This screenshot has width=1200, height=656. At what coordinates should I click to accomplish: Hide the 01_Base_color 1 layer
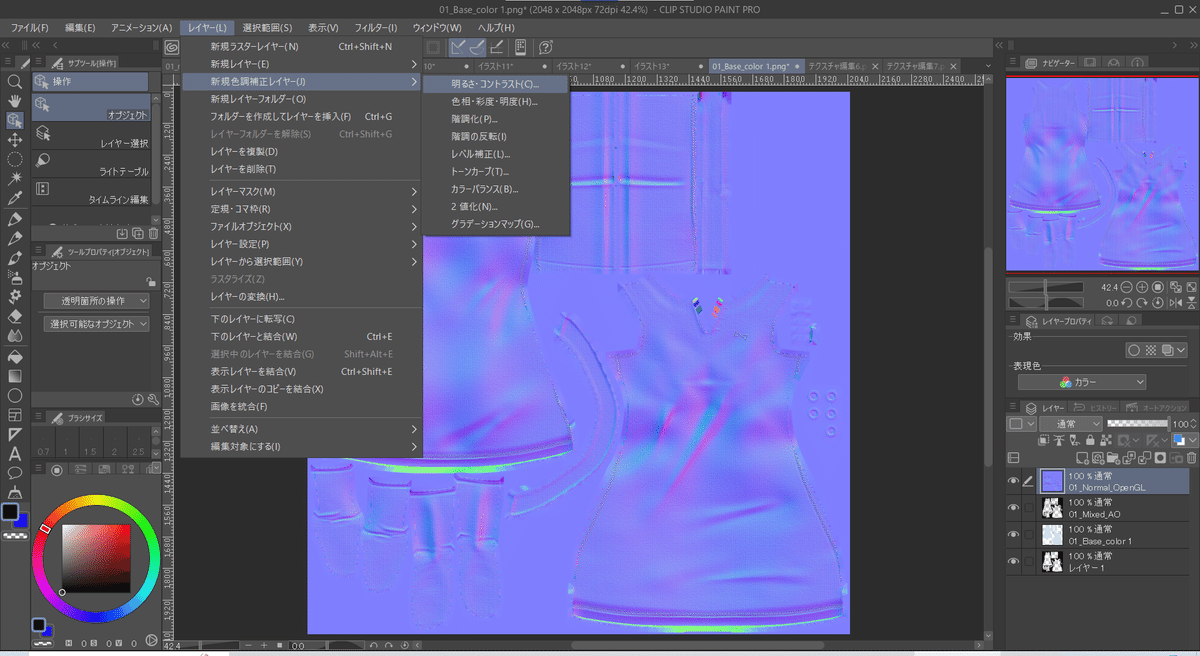(1013, 535)
